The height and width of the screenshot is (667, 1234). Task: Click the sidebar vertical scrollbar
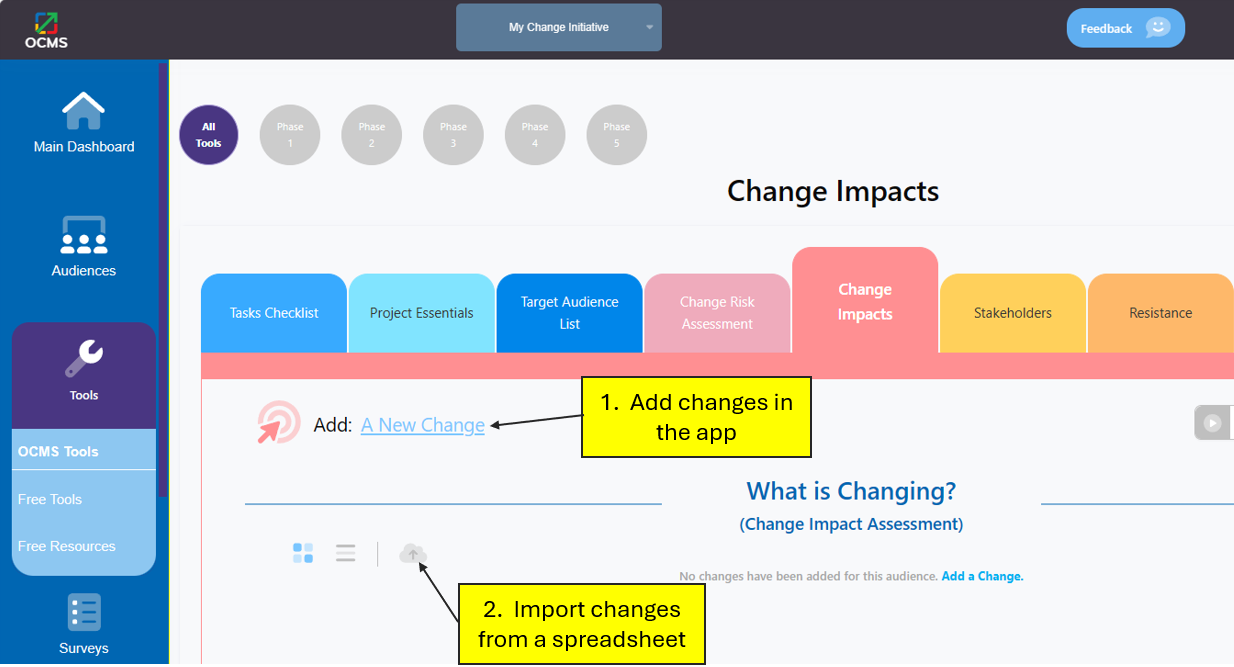(163, 280)
